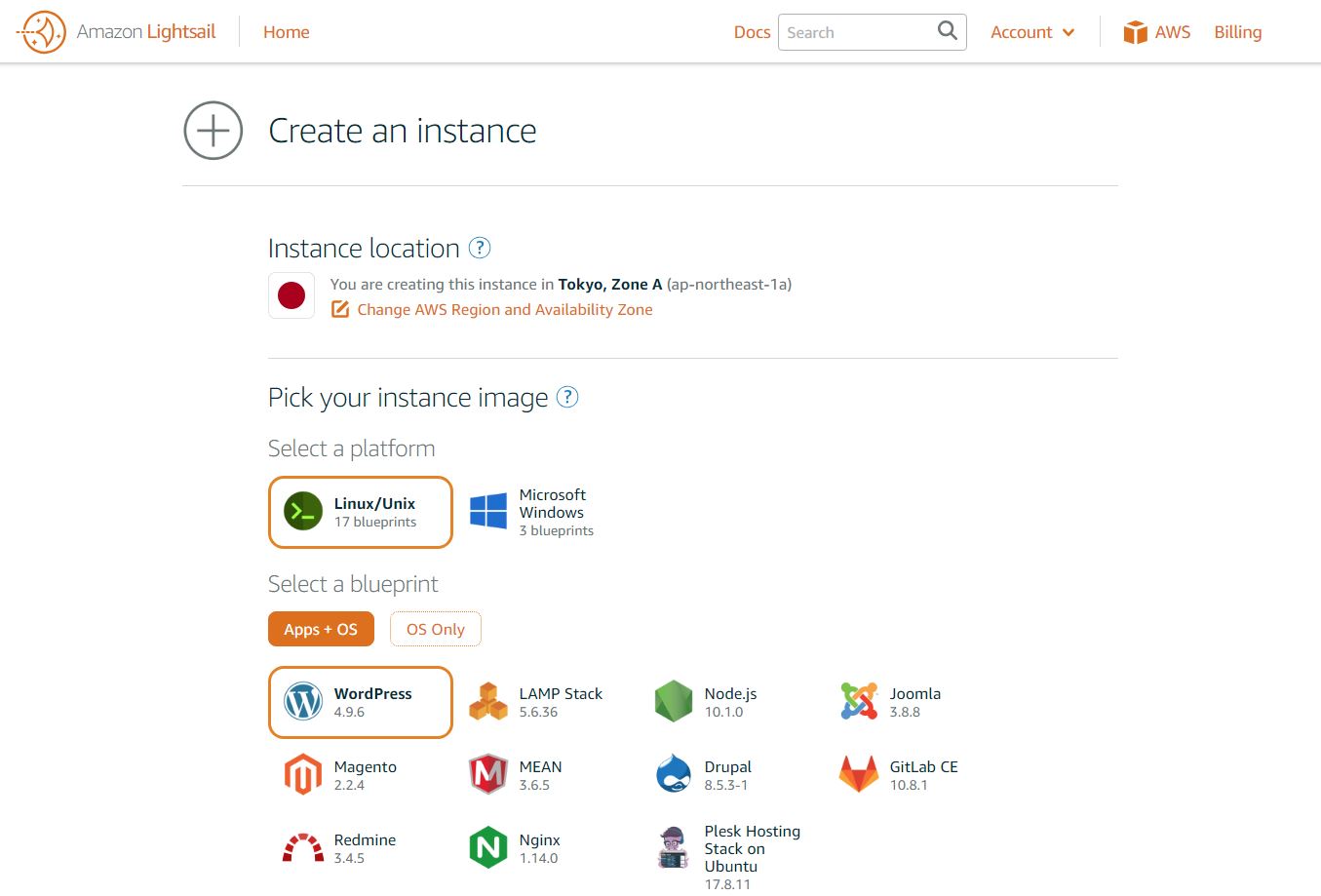The width and height of the screenshot is (1321, 896).
Task: Choose Plesk Hosting Stack on Ubuntu label
Action: 753,857
